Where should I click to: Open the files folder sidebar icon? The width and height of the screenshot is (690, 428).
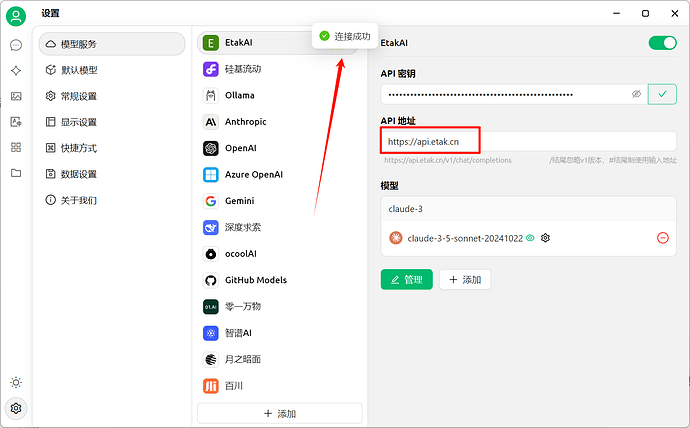(x=16, y=173)
